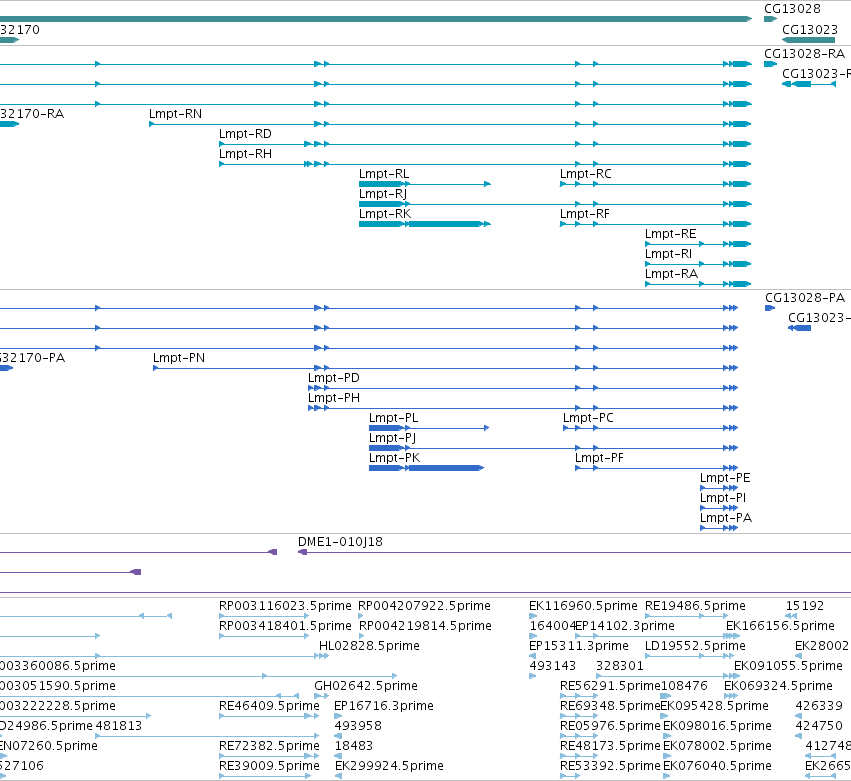Viewport: 851px width, 781px height.
Task: Select the Lmpt-RJ transcript
Action: click(x=555, y=204)
